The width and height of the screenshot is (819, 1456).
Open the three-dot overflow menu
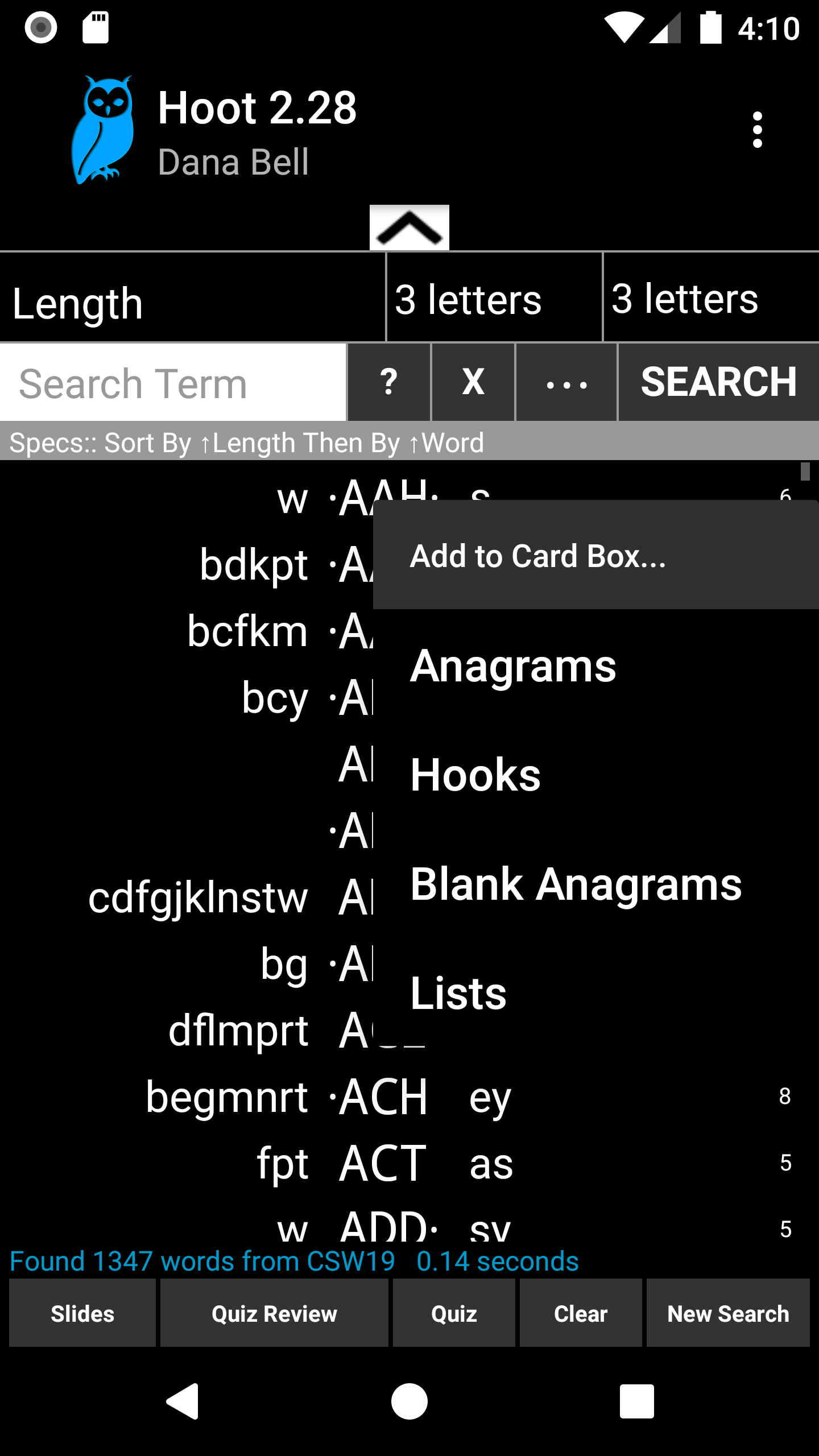(x=757, y=130)
